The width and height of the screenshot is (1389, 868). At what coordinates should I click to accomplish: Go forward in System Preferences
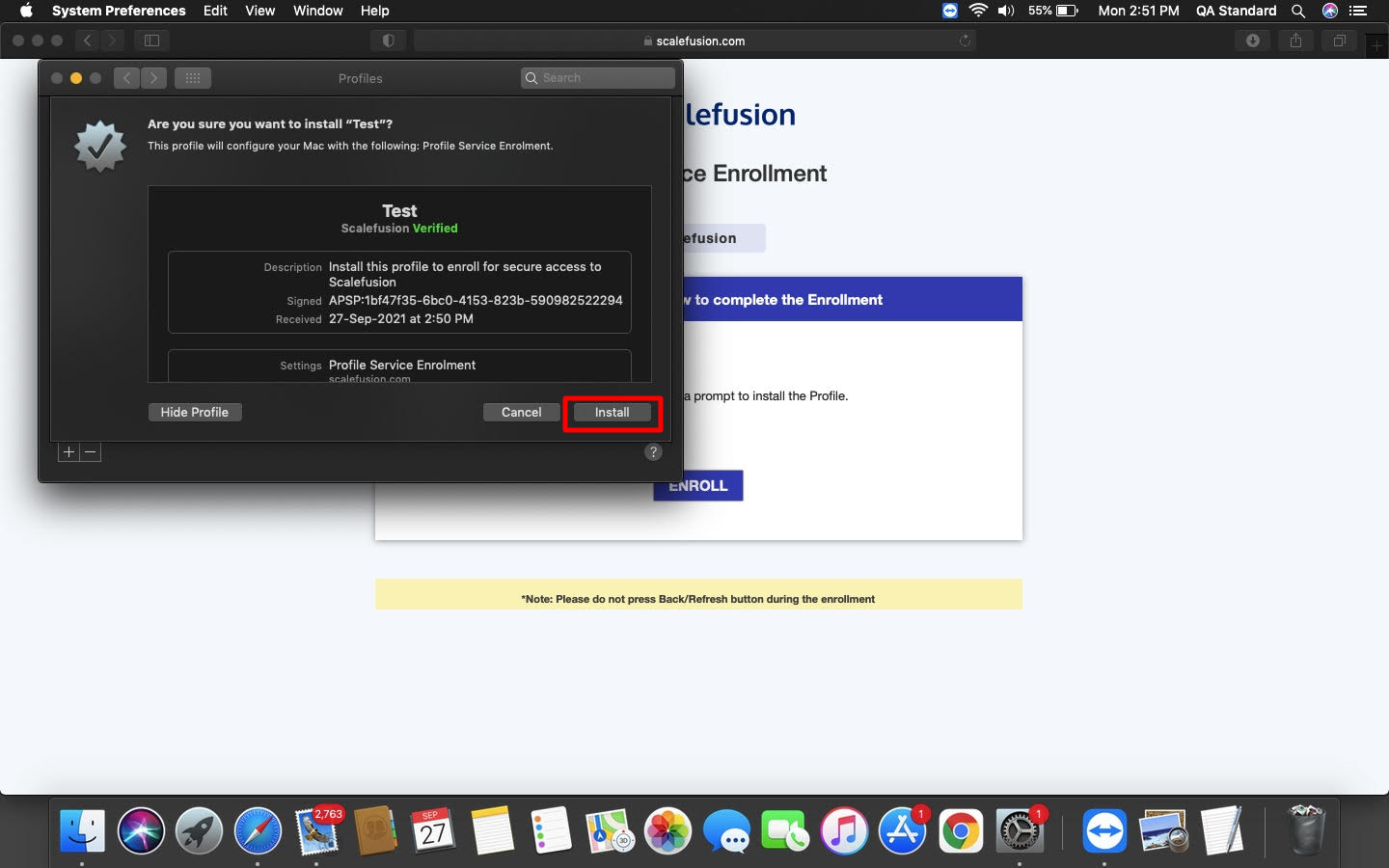pos(153,78)
